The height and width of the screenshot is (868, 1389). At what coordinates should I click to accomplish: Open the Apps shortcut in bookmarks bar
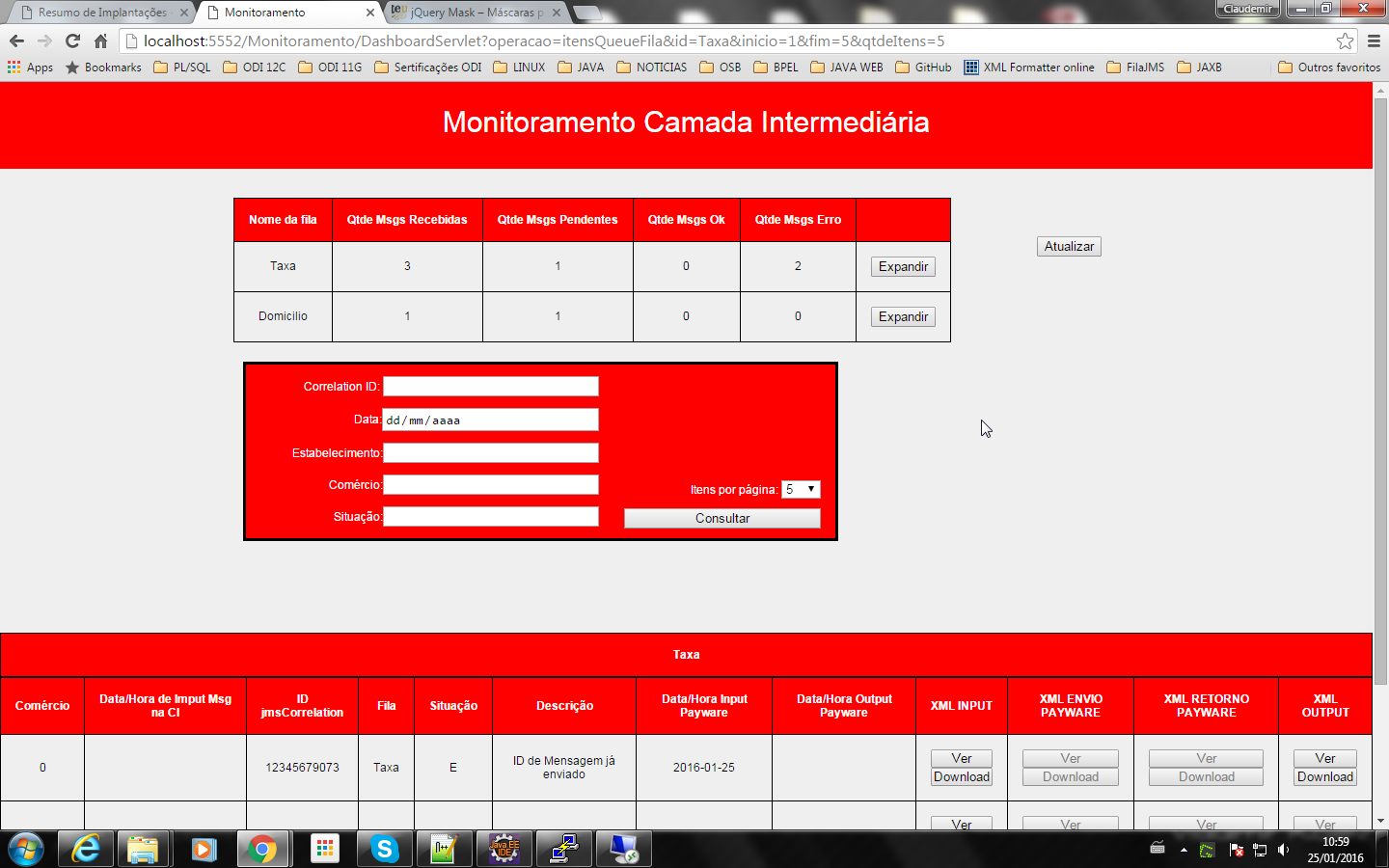30,68
